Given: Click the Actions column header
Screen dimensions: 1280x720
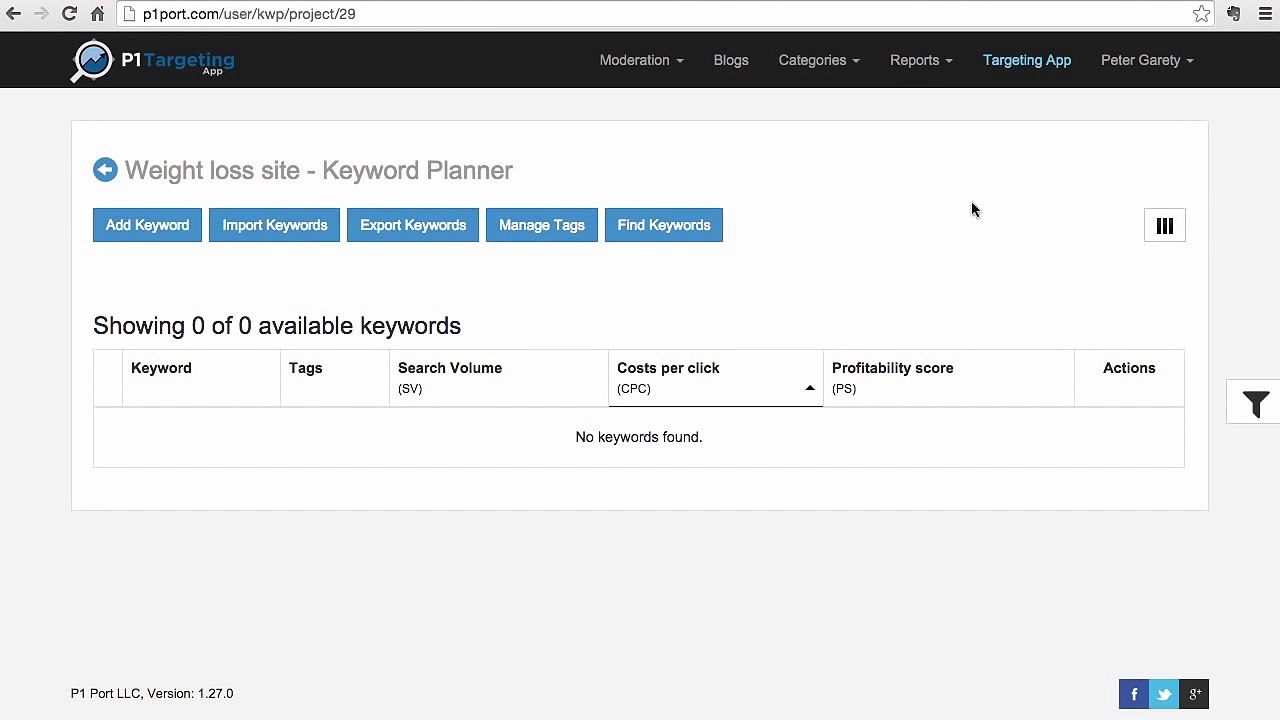Looking at the screenshot, I should 1129,378.
